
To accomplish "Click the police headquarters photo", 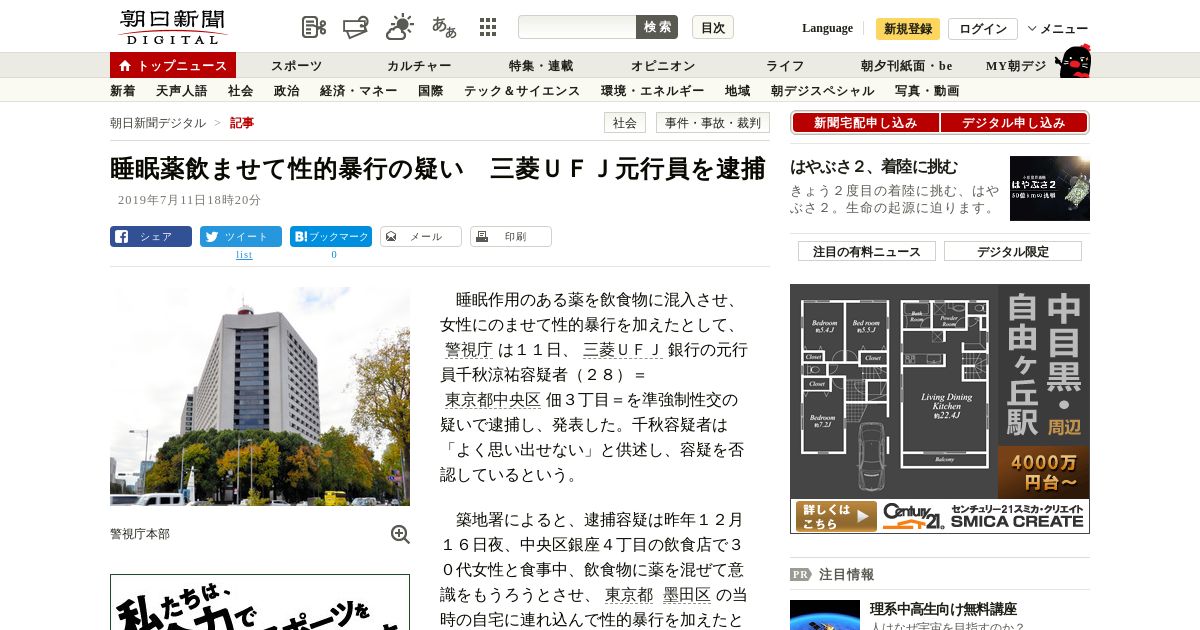I will click(260, 396).
